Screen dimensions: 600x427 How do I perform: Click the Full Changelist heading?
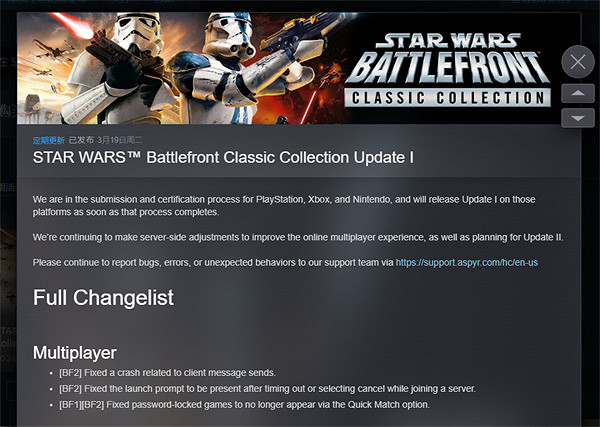(x=103, y=298)
